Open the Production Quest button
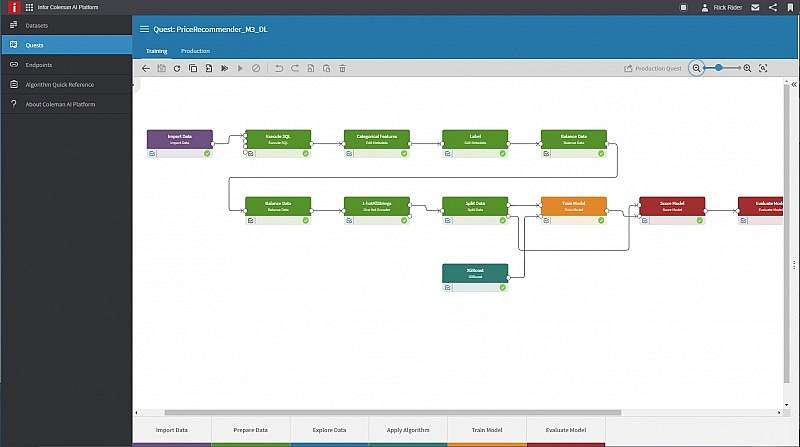 click(653, 68)
